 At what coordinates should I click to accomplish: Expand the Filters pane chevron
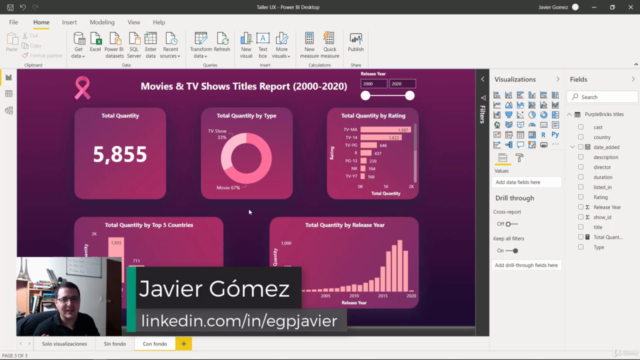click(x=482, y=79)
